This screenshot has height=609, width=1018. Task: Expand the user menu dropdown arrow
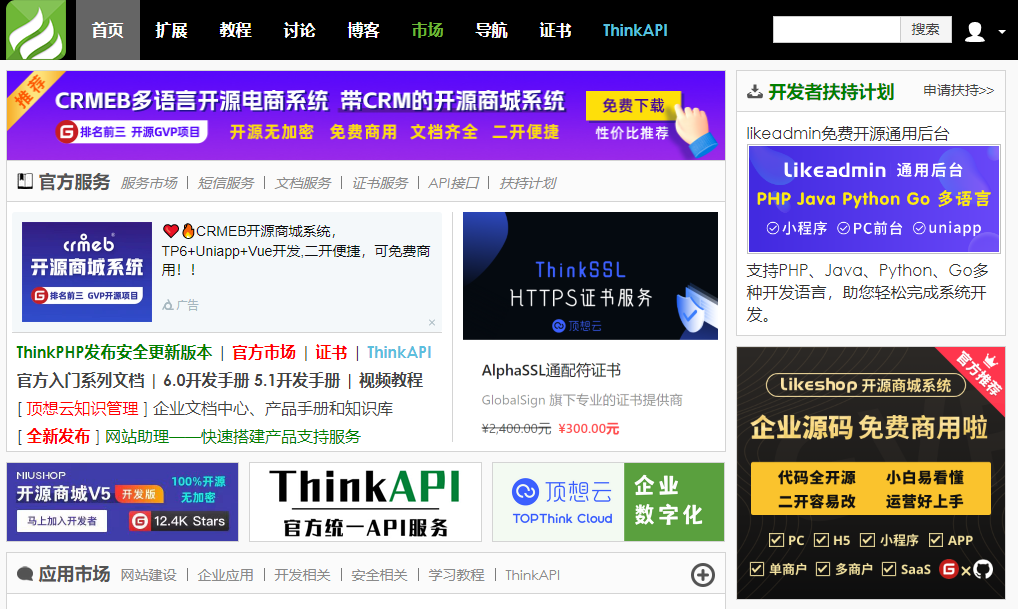click(1002, 31)
